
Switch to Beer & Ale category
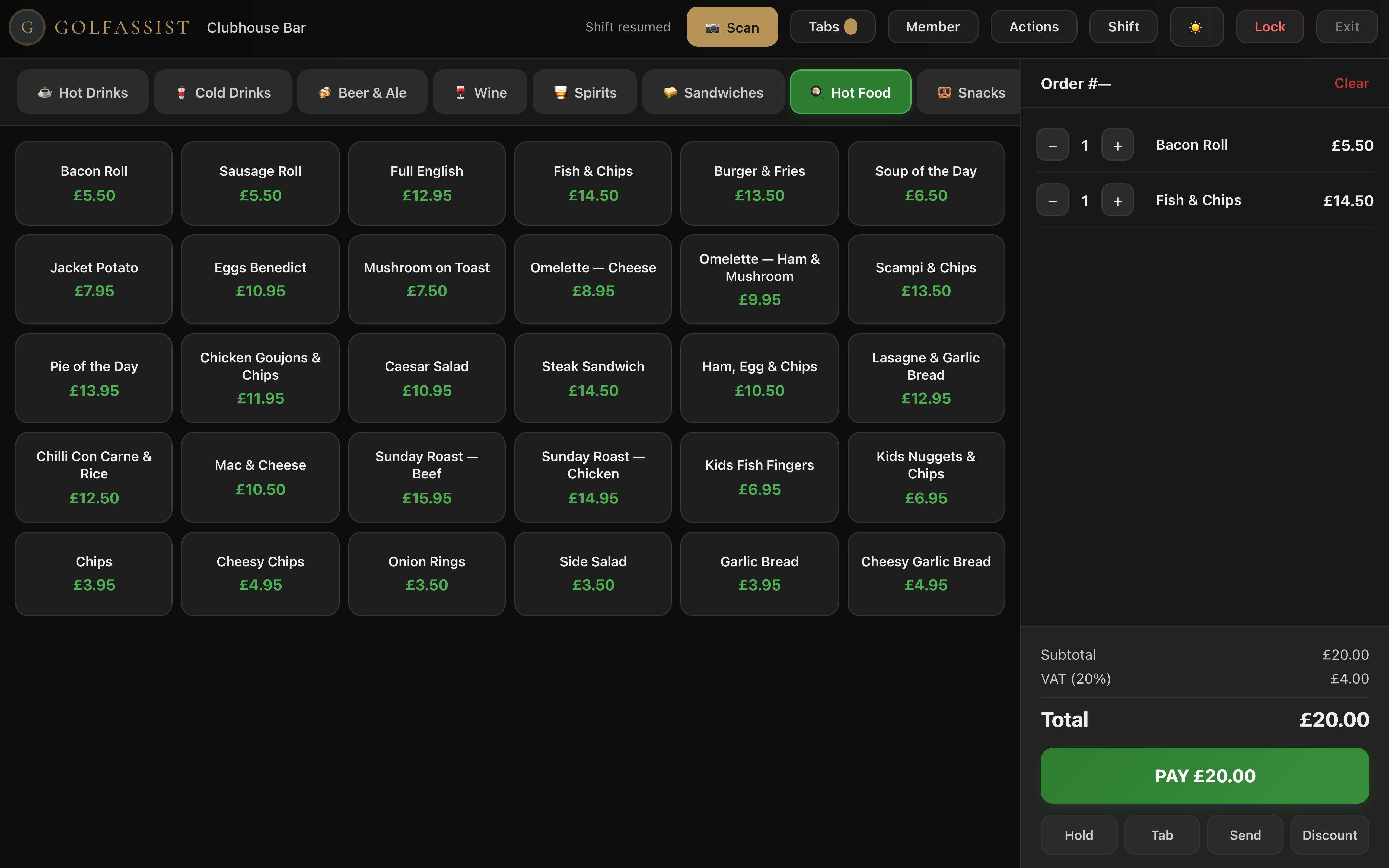coord(362,92)
